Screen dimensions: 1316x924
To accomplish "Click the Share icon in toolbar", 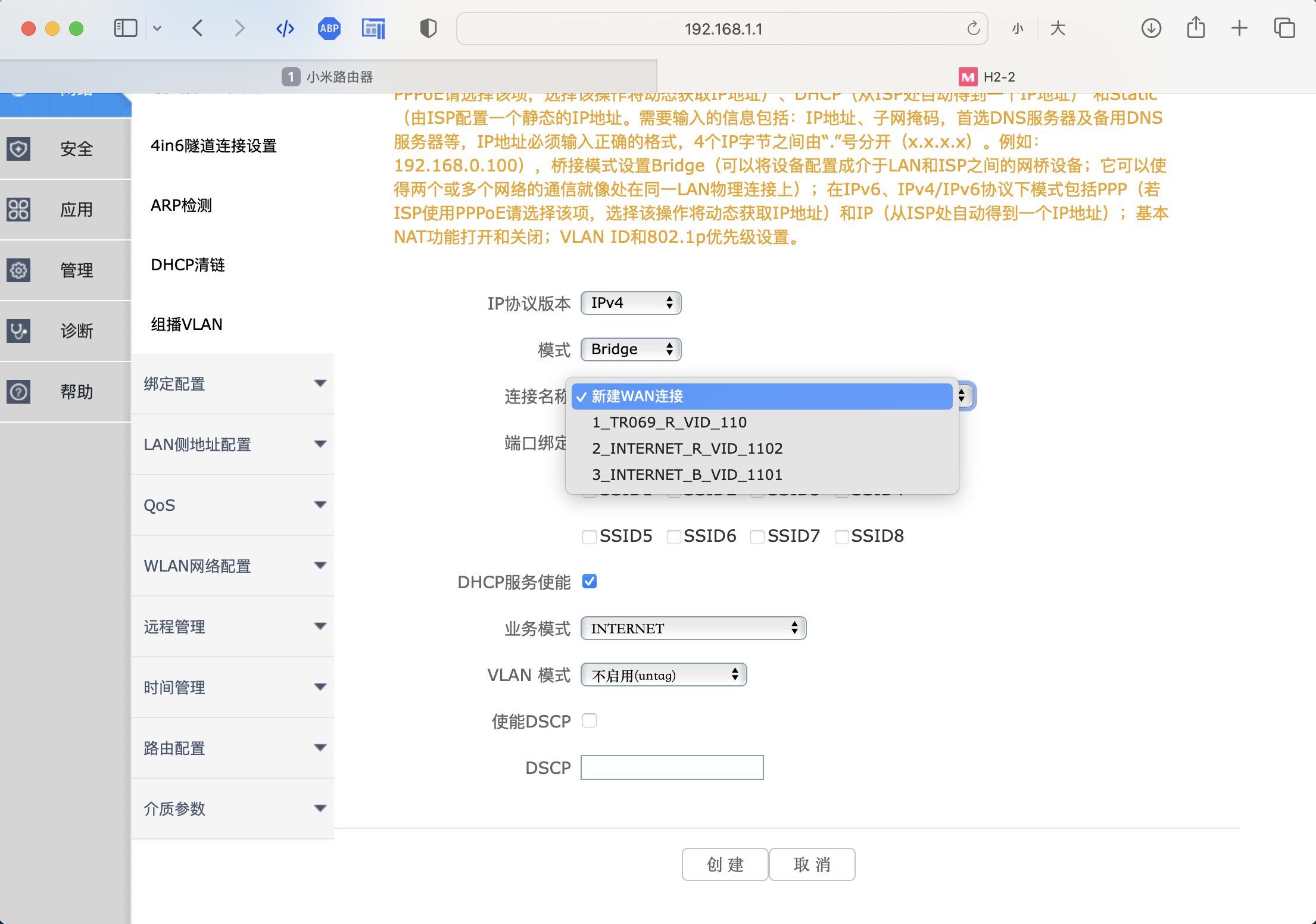I will click(x=1195, y=28).
